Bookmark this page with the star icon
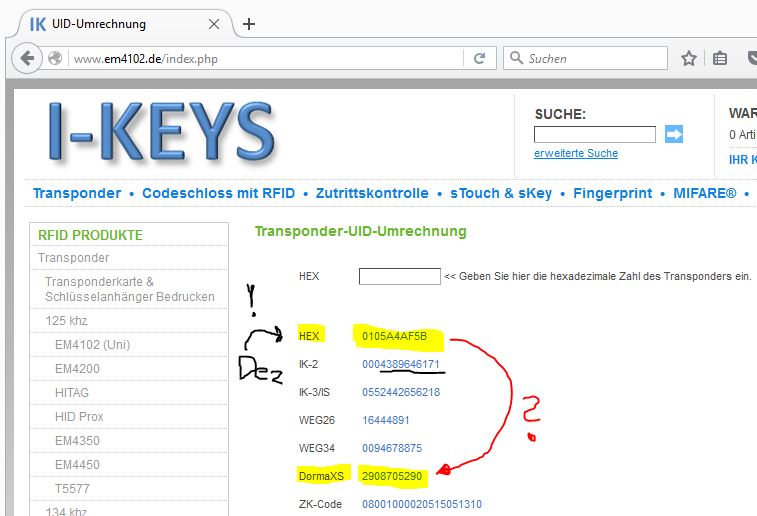Screen dimensions: 757x516 pos(689,58)
